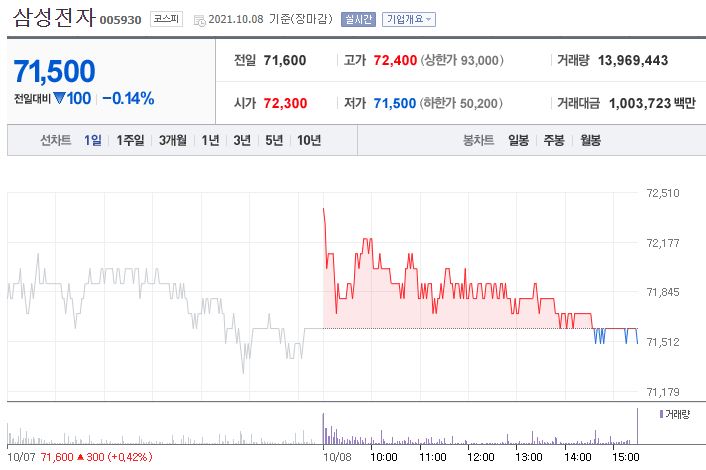This screenshot has height=470, width=706.
Task: Click the 72,510 y-axis label
Action: click(663, 193)
